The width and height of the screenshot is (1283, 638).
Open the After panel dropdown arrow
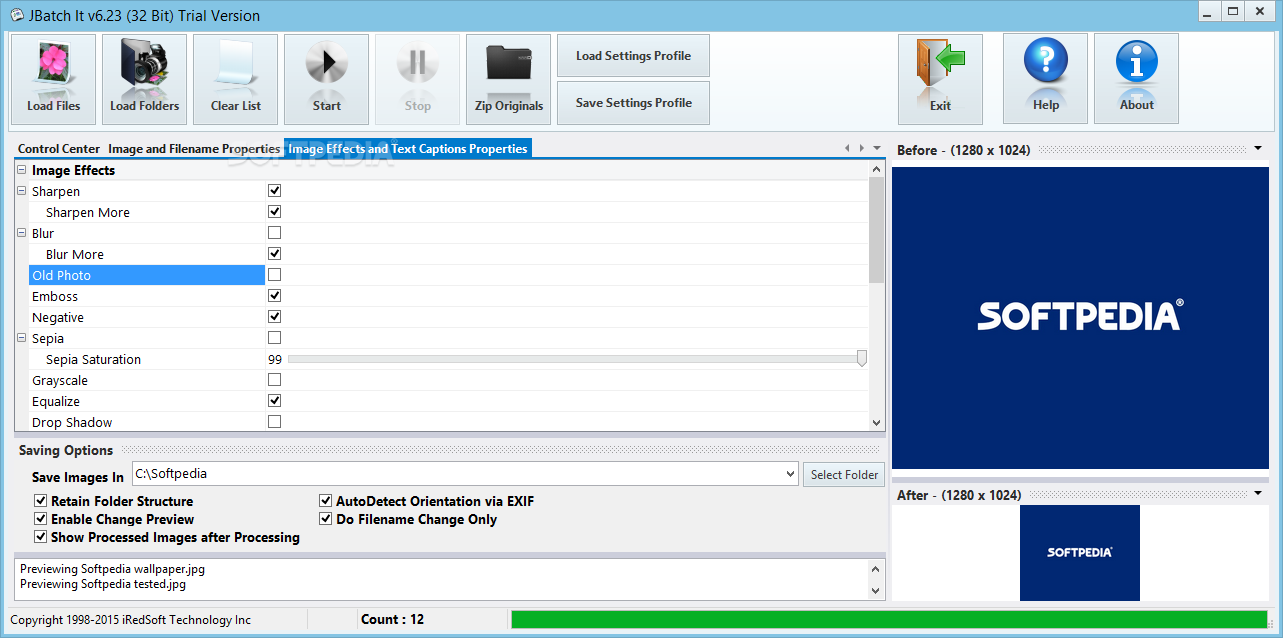(1257, 494)
